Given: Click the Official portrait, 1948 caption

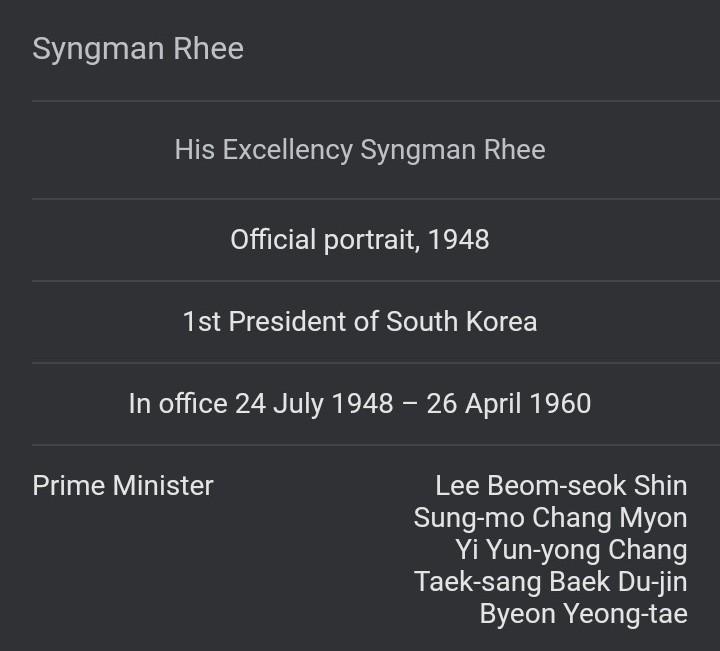Looking at the screenshot, I should click(x=359, y=240).
